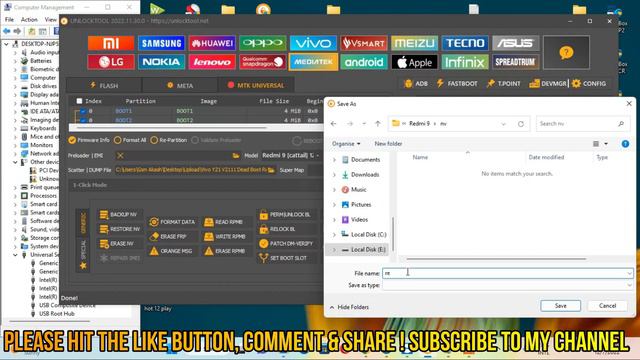The width and height of the screenshot is (640, 360).
Task: Click New folder in Save As
Action: (388, 144)
